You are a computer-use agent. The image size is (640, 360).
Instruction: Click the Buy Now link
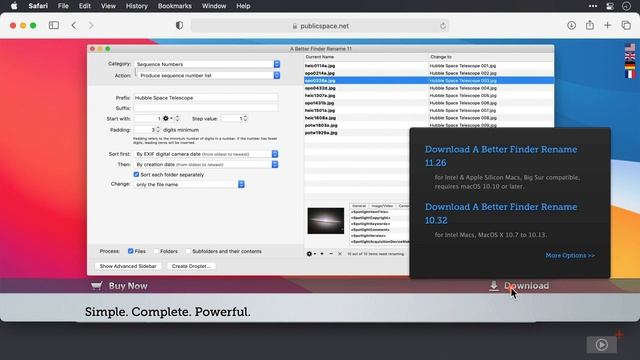pyautogui.click(x=128, y=286)
